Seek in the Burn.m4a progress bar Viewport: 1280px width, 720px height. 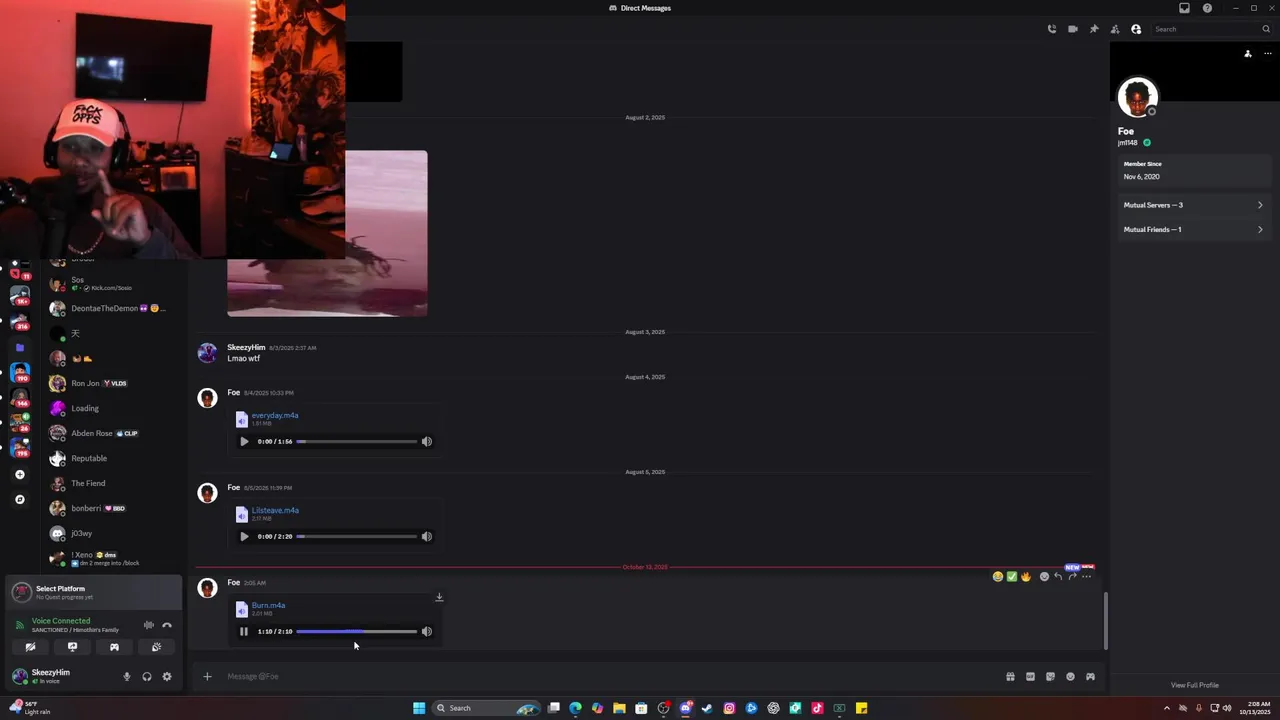point(357,632)
